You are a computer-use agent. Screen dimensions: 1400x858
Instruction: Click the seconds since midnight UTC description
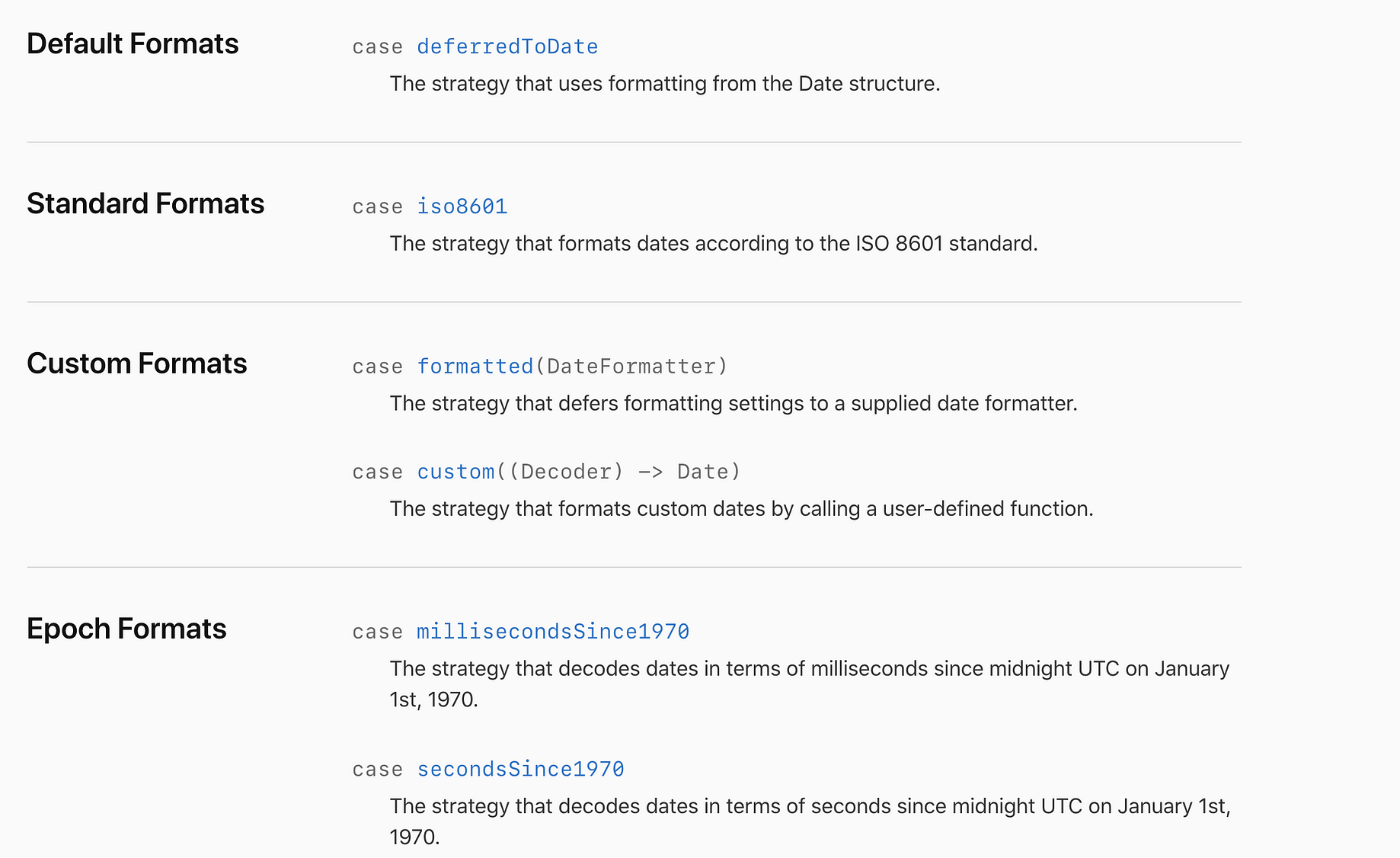coord(810,821)
